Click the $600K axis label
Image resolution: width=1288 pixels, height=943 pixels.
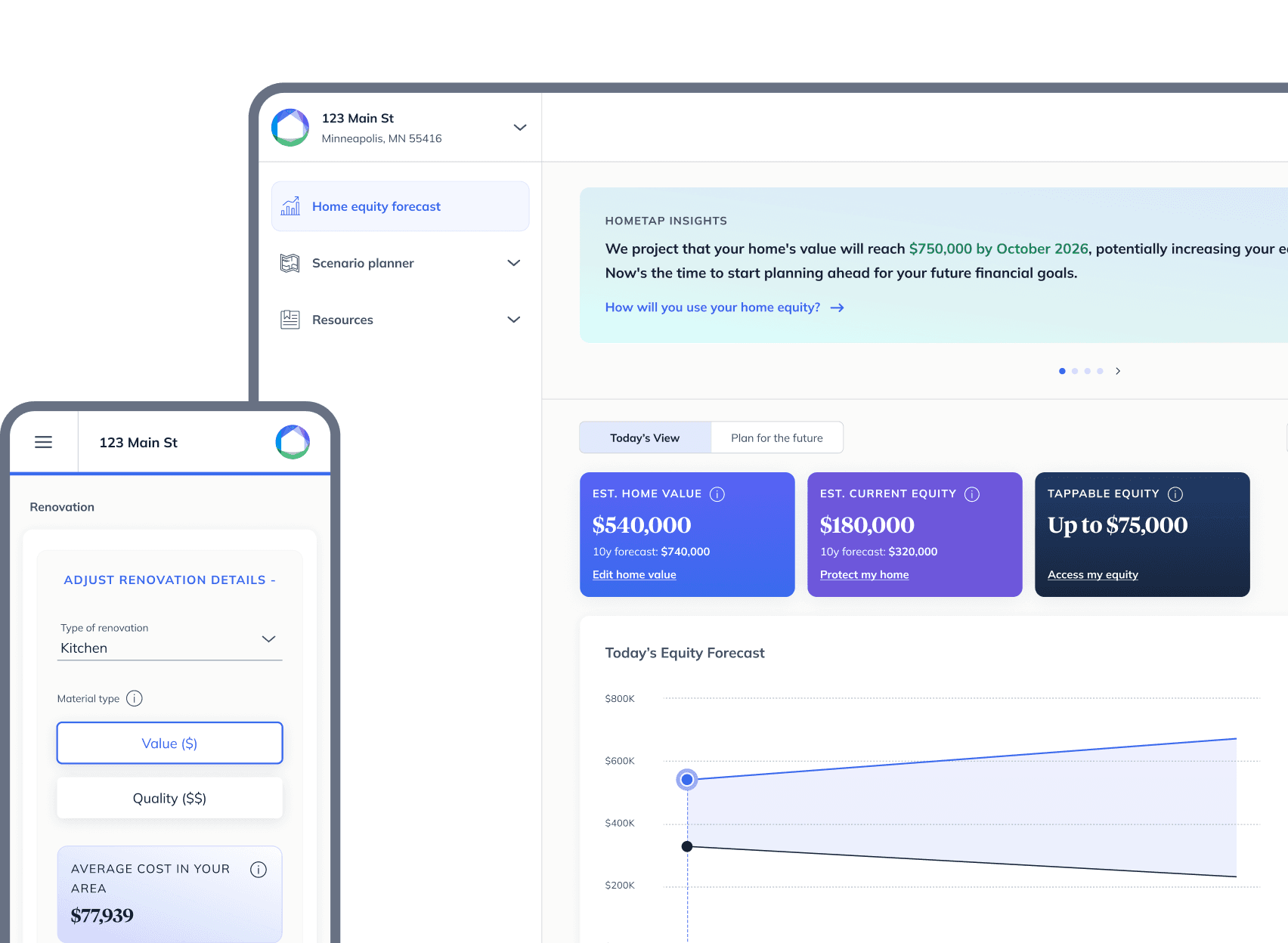(620, 761)
